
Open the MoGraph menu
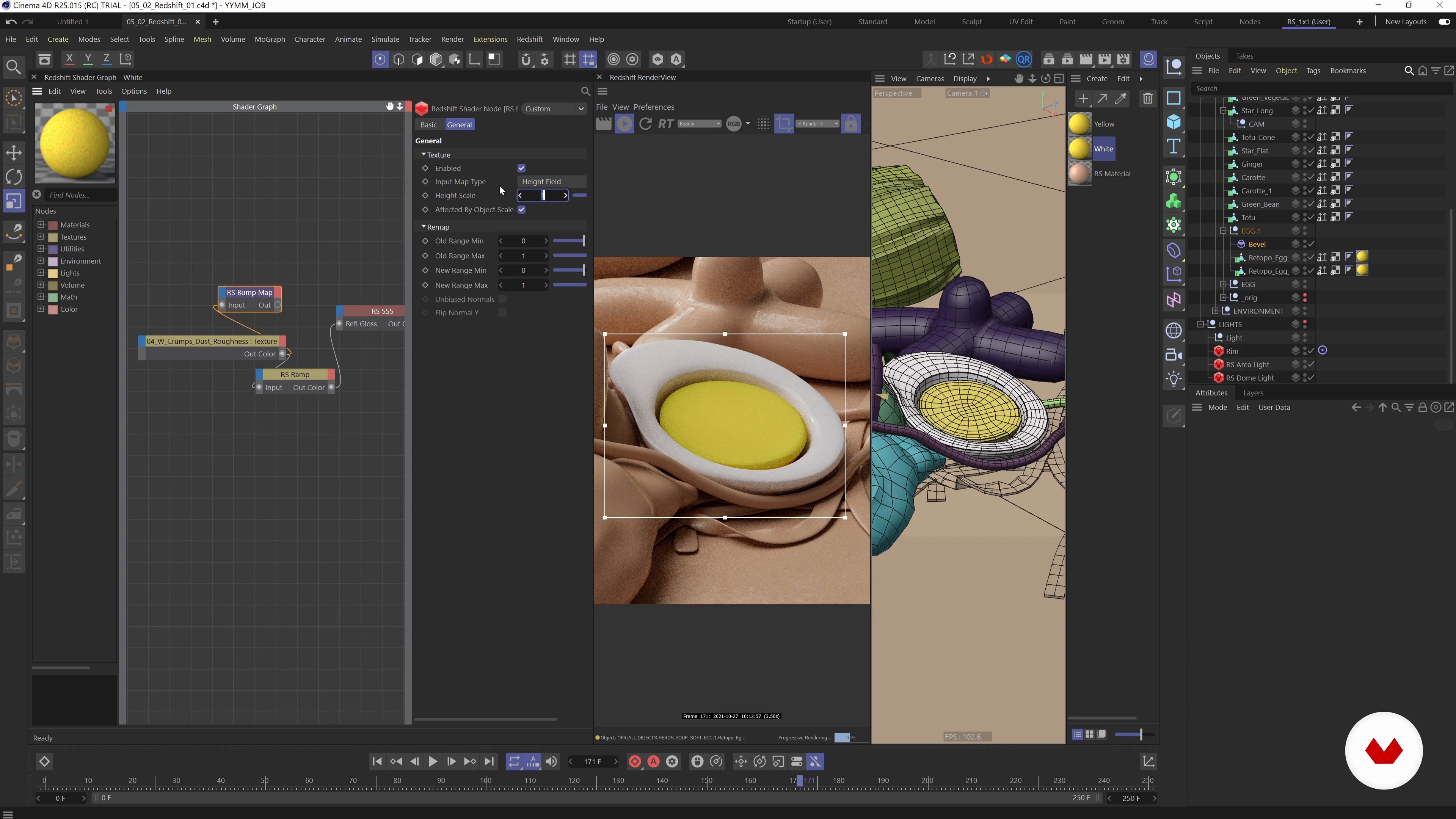tap(270, 39)
